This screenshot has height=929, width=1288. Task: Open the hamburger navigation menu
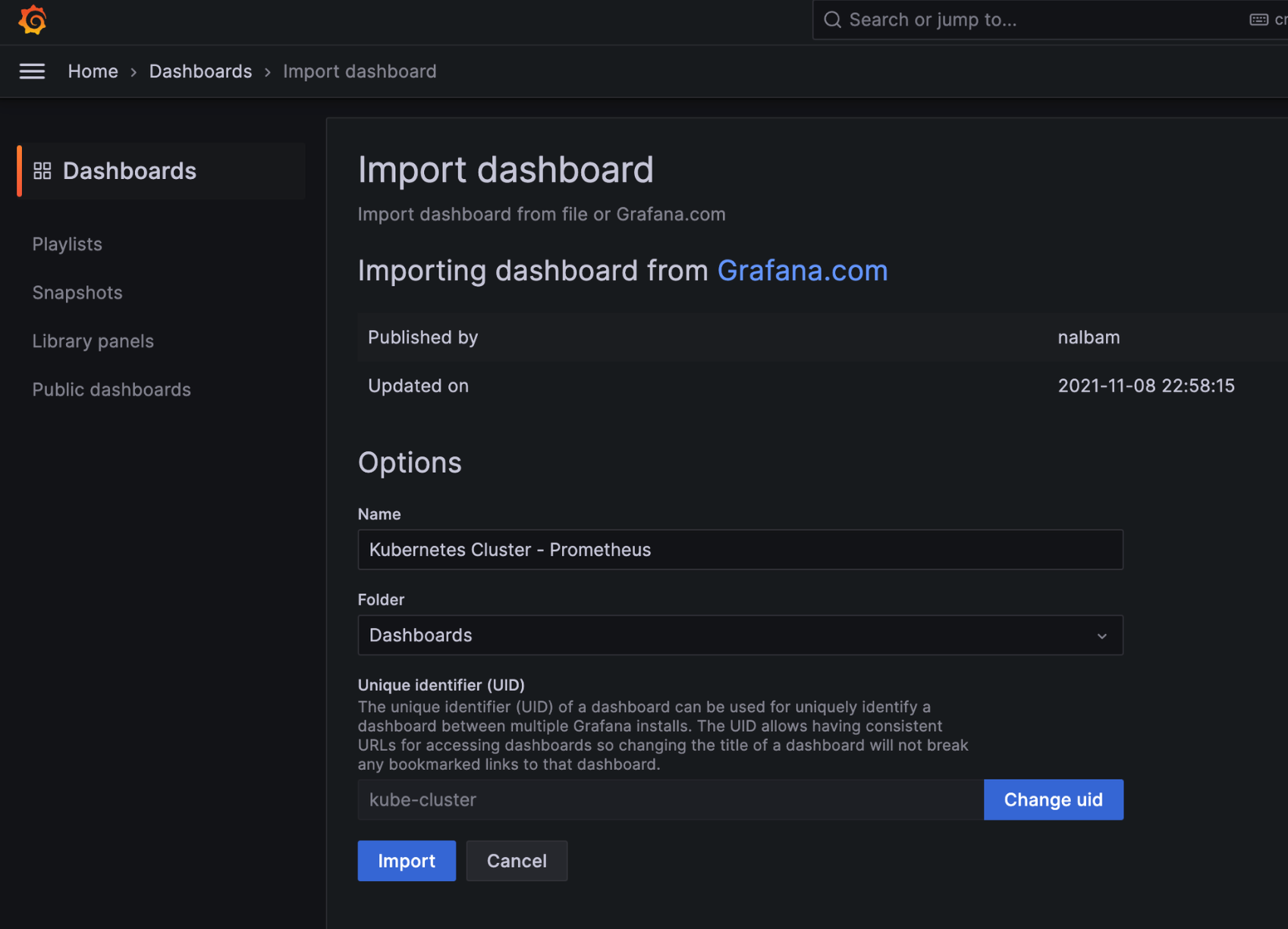pos(32,71)
